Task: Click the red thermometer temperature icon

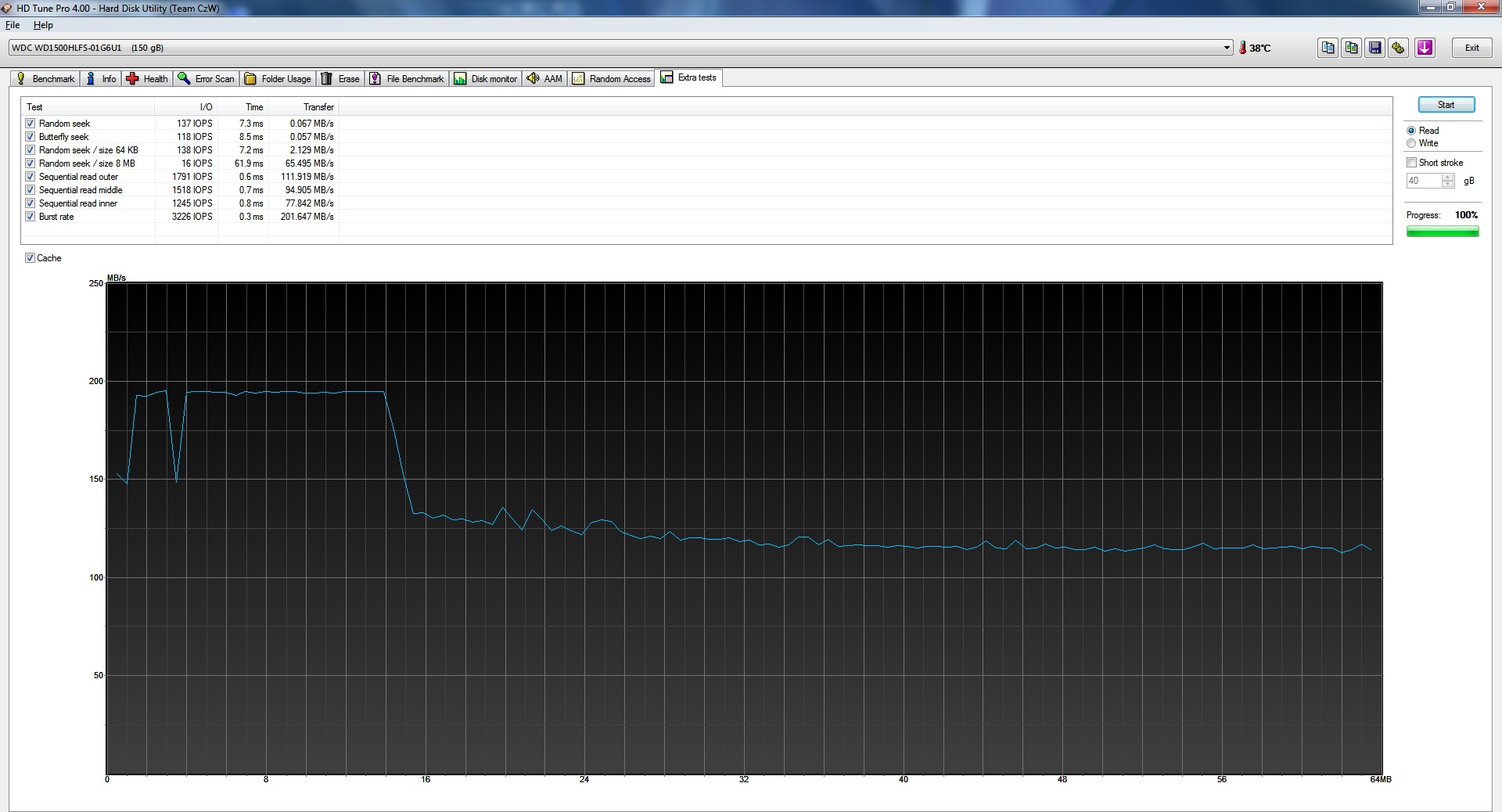Action: (x=1242, y=48)
